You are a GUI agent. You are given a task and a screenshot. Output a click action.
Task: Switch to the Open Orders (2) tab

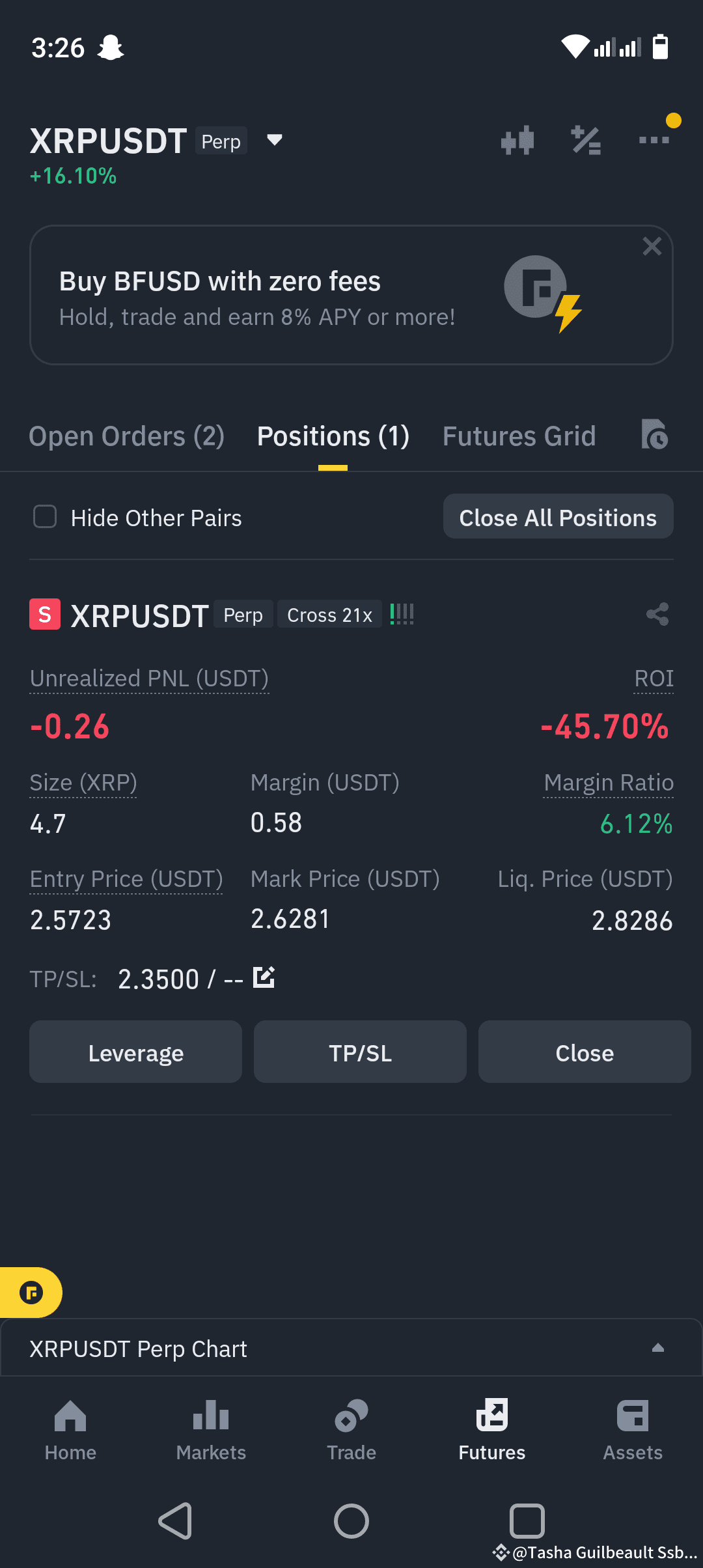tap(127, 436)
